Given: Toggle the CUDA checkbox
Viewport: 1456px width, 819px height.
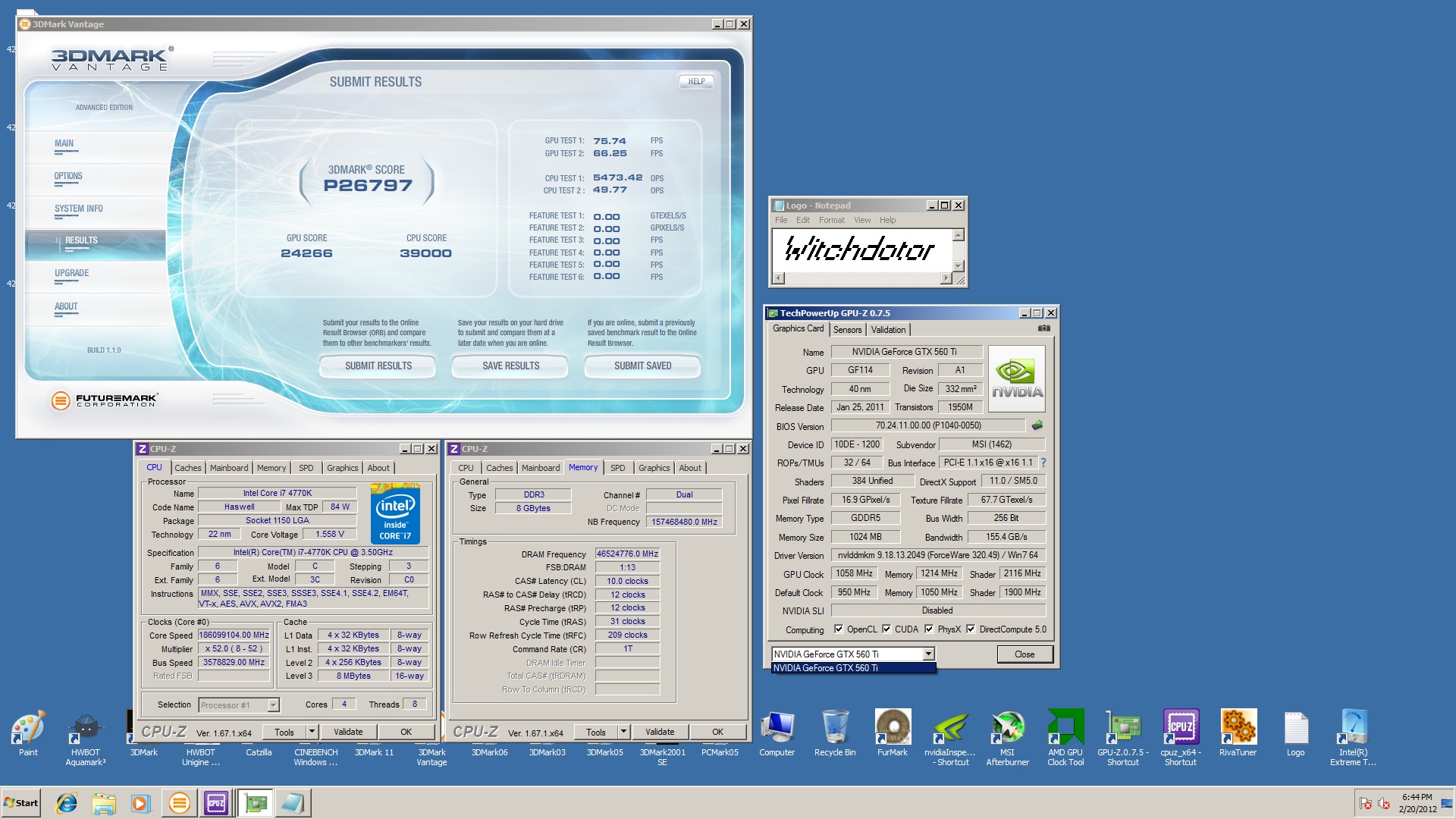Looking at the screenshot, I should click(886, 629).
